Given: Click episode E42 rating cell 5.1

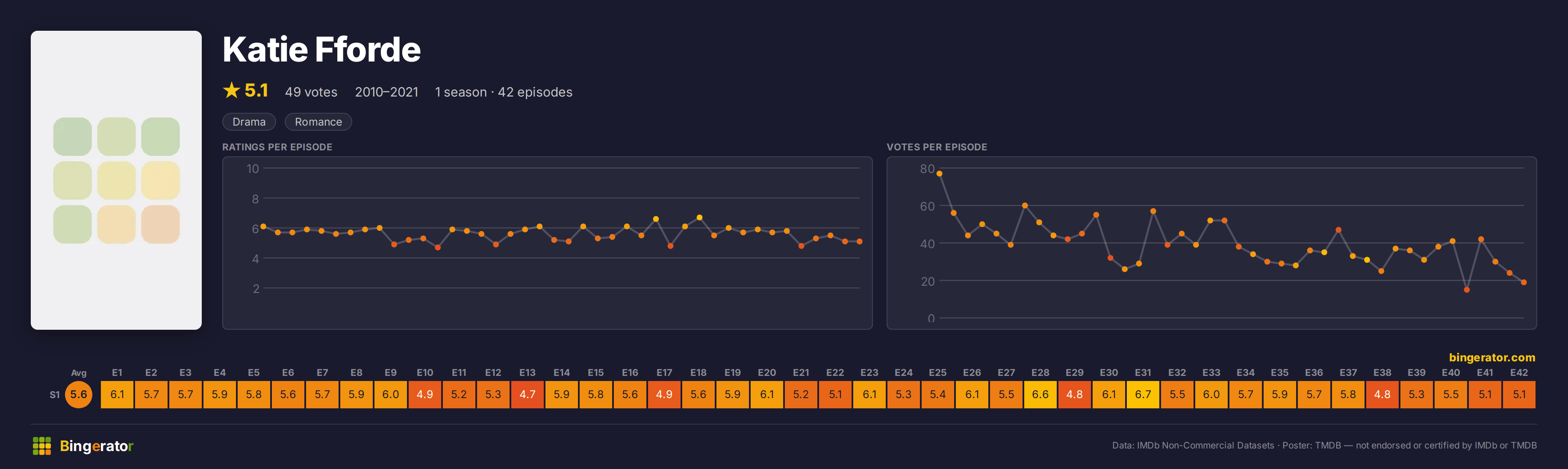Looking at the screenshot, I should [x=1519, y=394].
